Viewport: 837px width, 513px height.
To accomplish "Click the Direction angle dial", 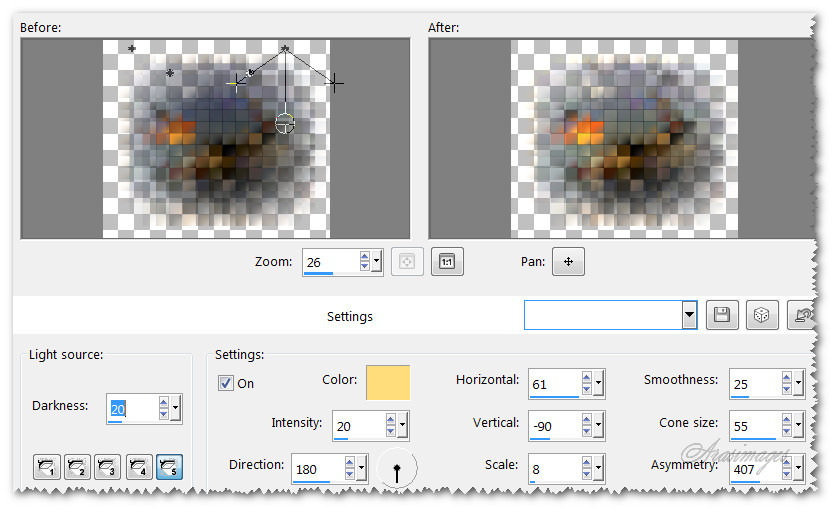I will click(x=397, y=468).
